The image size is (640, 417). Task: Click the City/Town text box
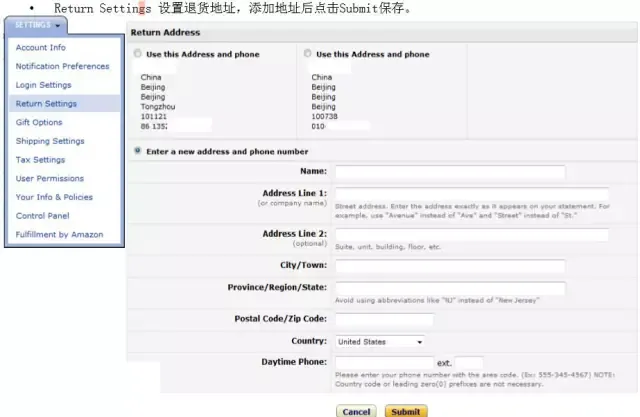449,266
